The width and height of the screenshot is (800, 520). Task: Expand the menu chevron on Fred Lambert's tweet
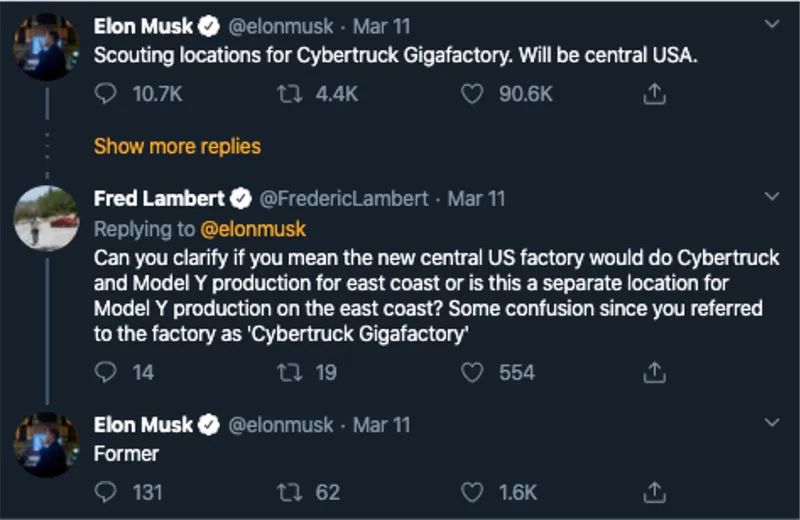(x=768, y=196)
